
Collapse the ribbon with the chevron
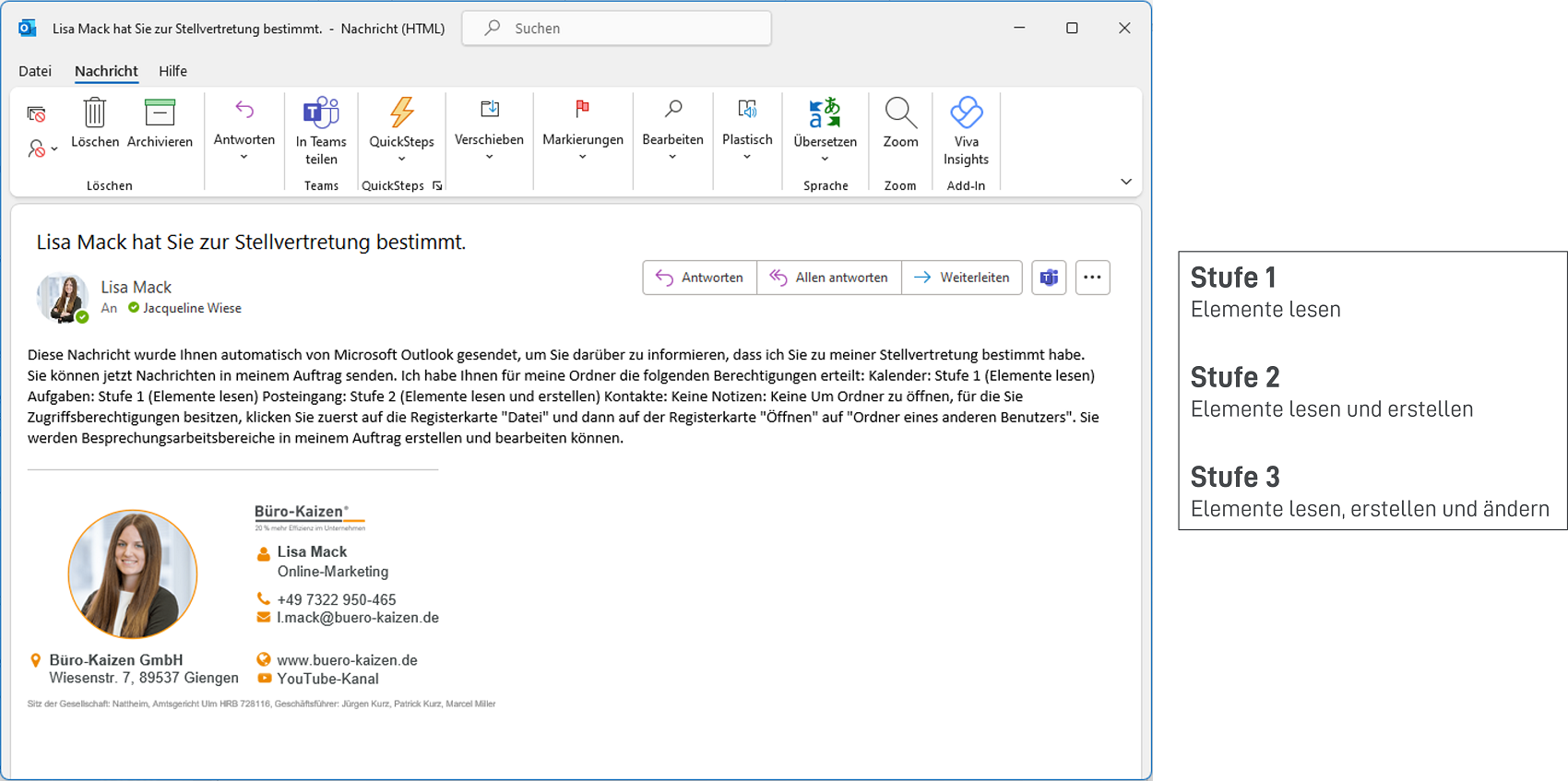(x=1126, y=182)
